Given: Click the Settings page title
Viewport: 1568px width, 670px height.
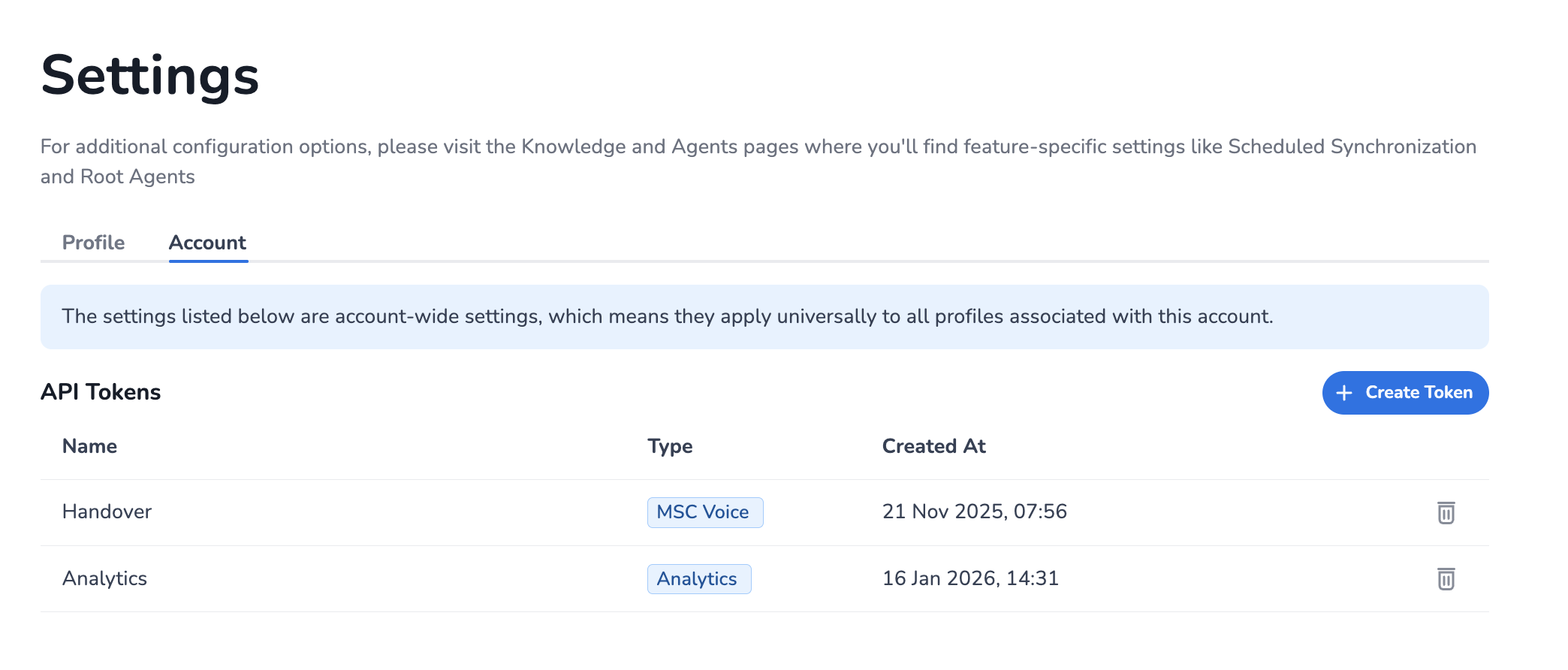Looking at the screenshot, I should [149, 76].
